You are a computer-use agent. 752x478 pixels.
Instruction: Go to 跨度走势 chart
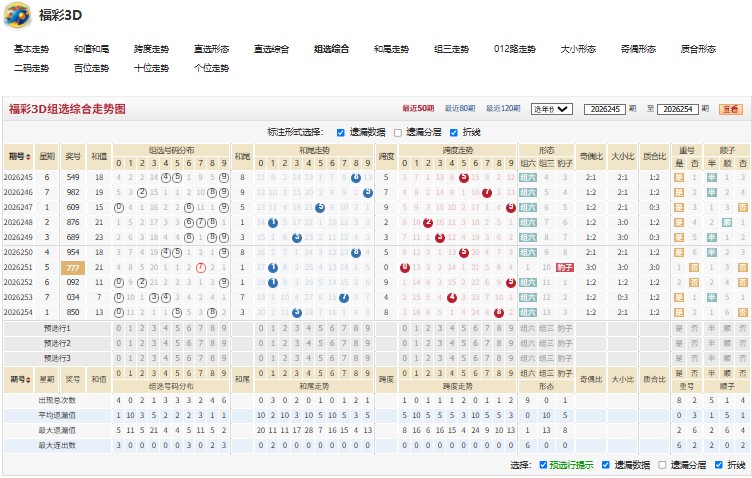151,49
